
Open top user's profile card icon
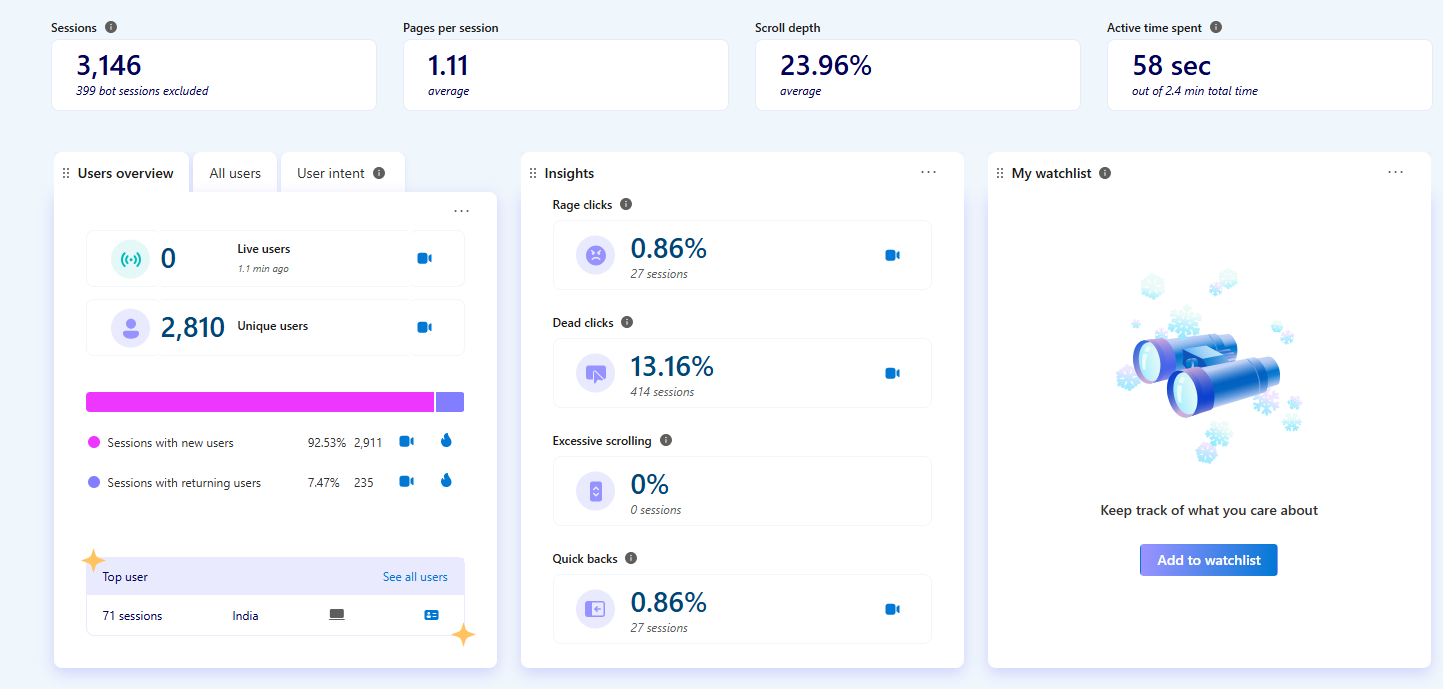coord(431,615)
